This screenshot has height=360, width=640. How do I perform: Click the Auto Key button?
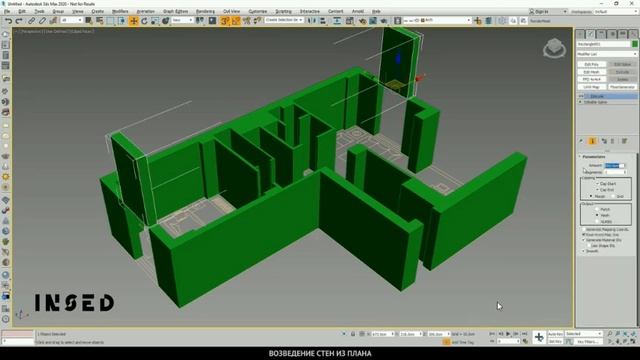555,334
